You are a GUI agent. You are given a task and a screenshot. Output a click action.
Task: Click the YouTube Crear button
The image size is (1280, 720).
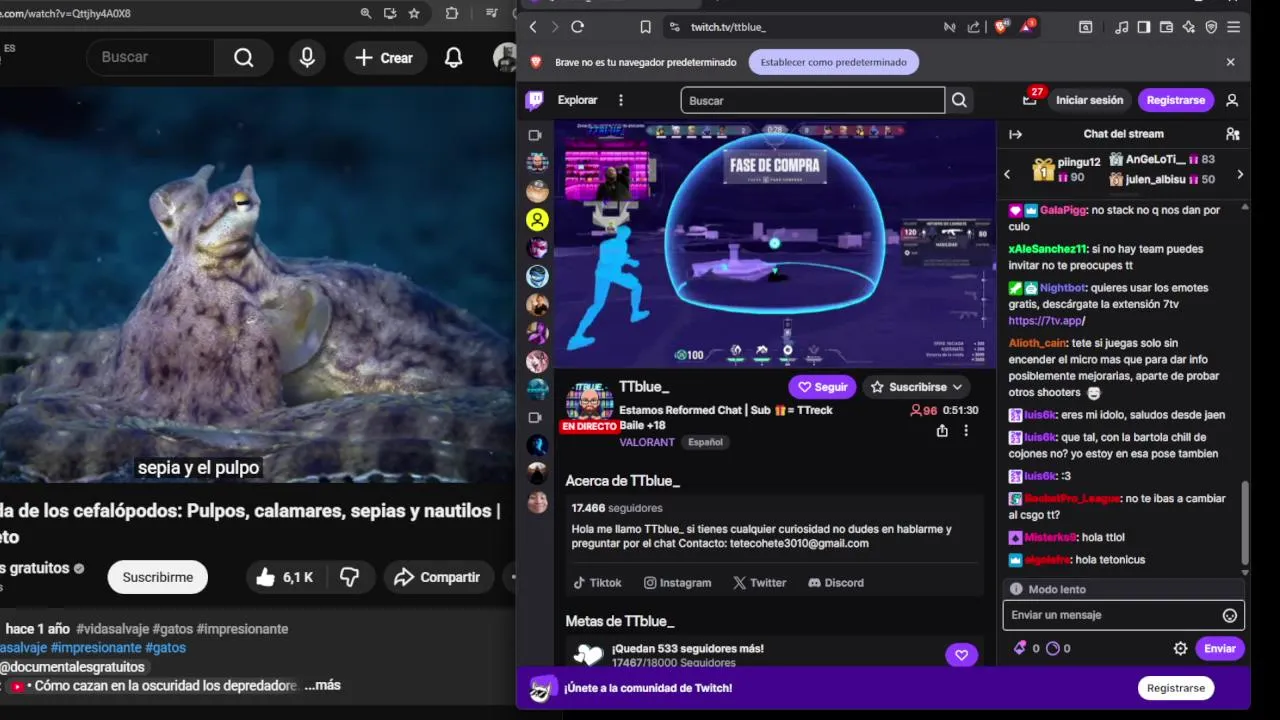click(385, 58)
